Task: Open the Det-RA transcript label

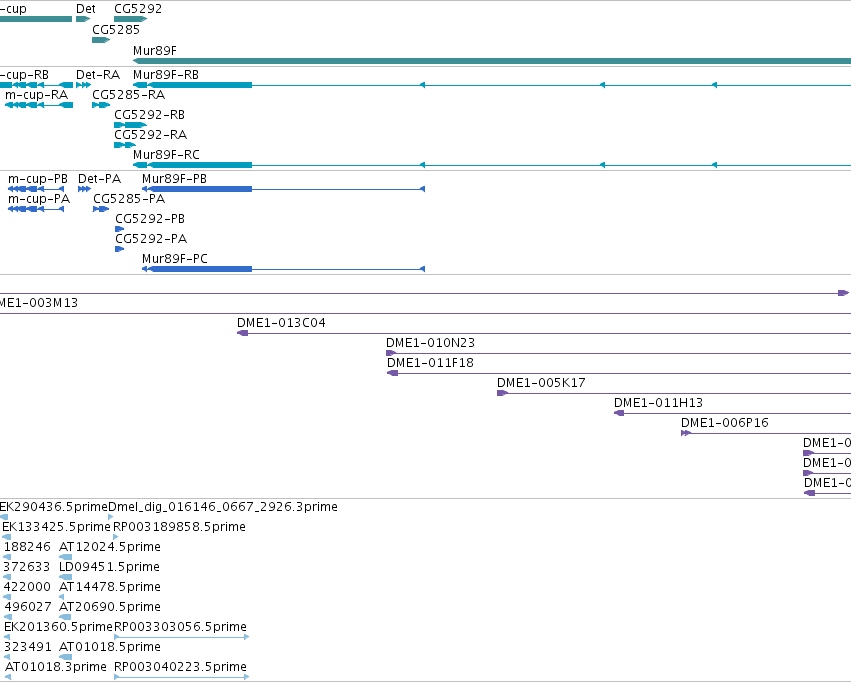Action: pos(98,75)
